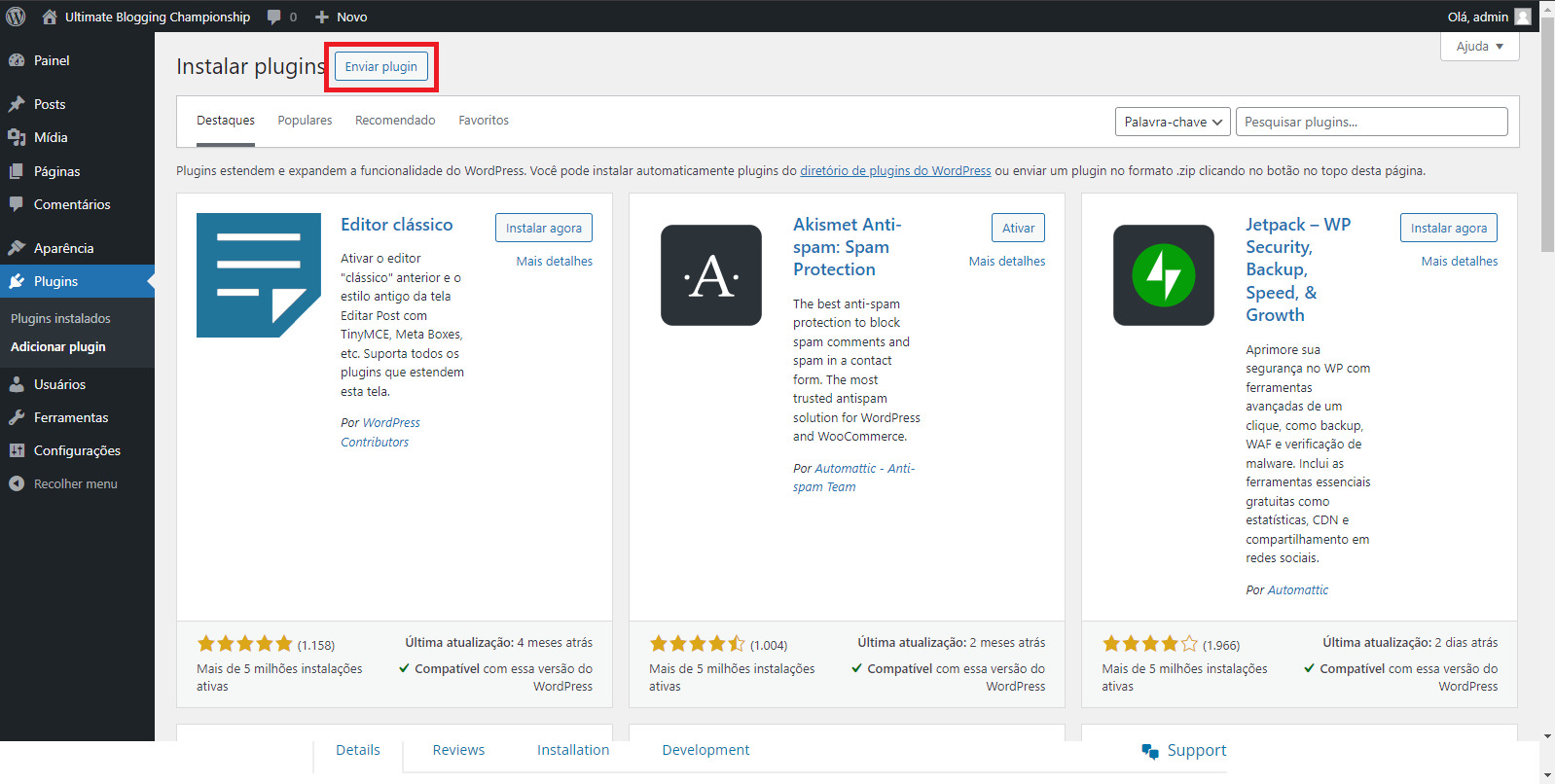Click the comments bubble icon in admin bar

click(x=273, y=18)
